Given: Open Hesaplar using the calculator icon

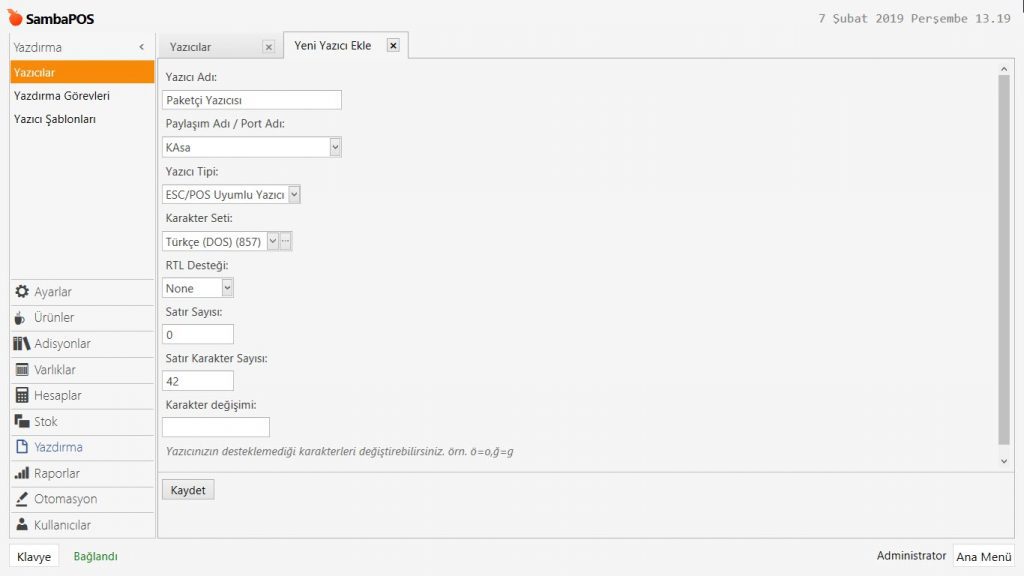Looking at the screenshot, I should tap(22, 396).
